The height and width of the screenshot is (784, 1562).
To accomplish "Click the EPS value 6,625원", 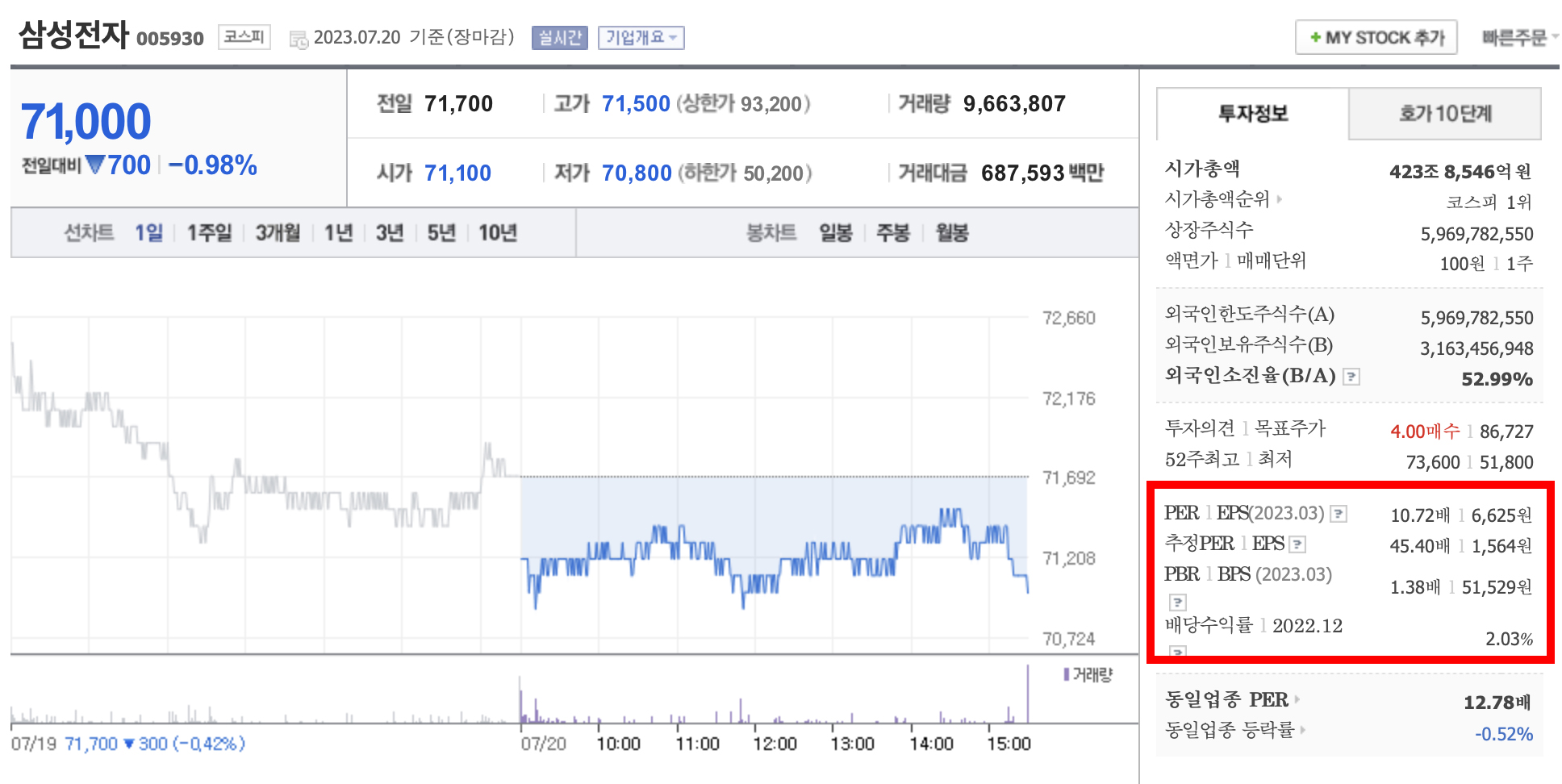I will pyautogui.click(x=1501, y=515).
